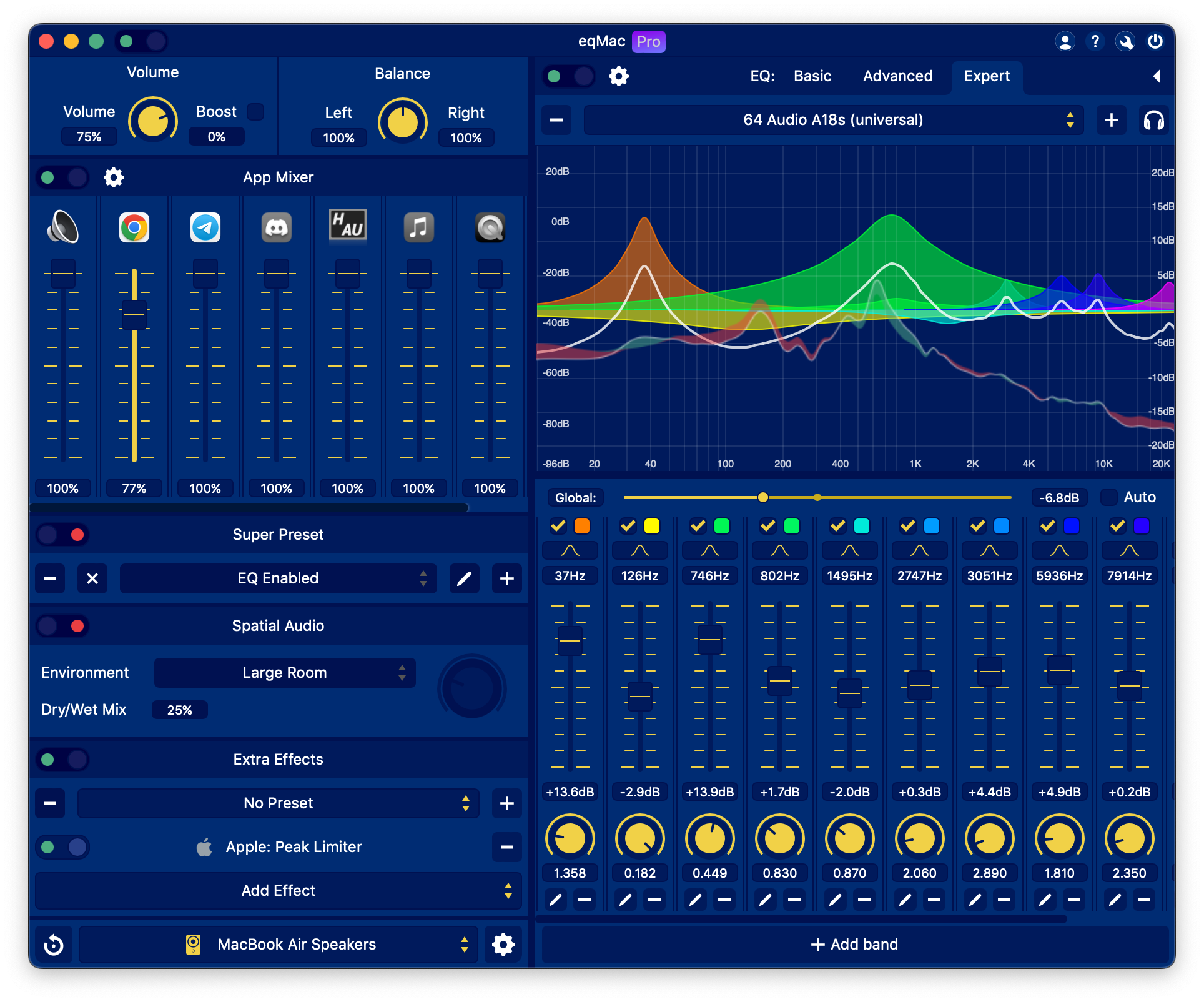Change filter type icon for 37Hz band
The width and height of the screenshot is (1204, 1002).
570,550
